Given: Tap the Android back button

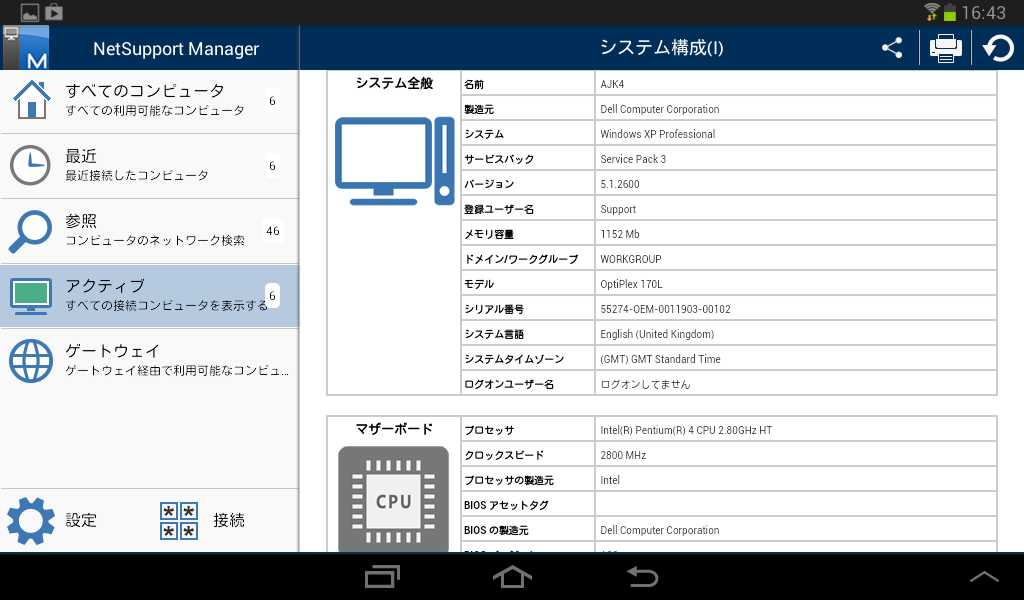Looking at the screenshot, I should tap(642, 577).
